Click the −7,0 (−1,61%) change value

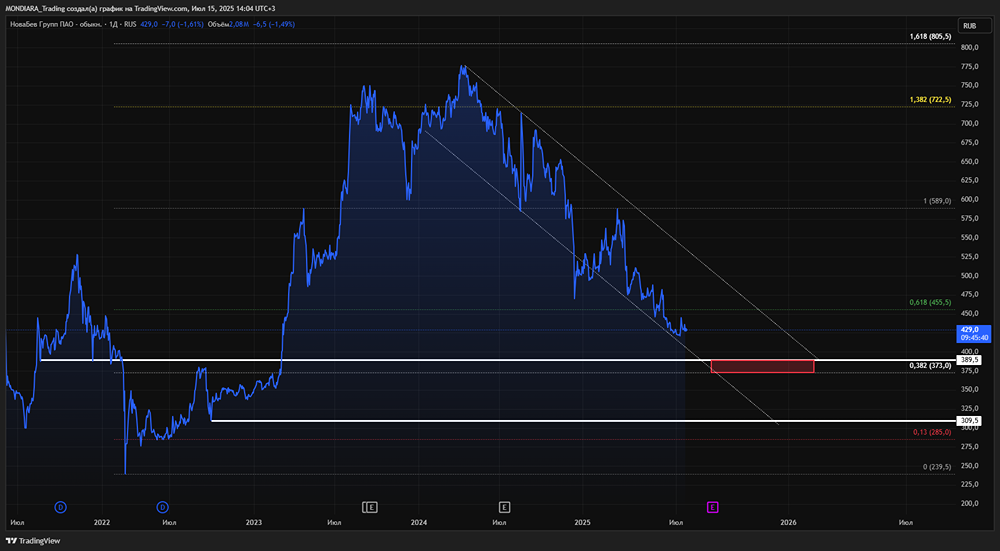pyautogui.click(x=182, y=24)
